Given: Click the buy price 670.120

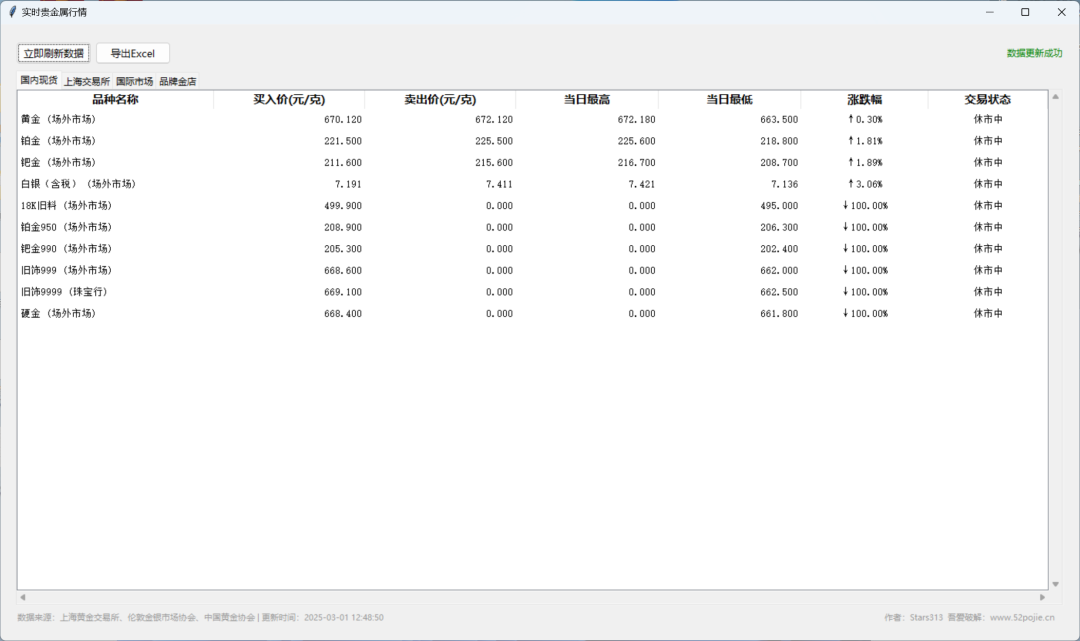Looking at the screenshot, I should (343, 119).
